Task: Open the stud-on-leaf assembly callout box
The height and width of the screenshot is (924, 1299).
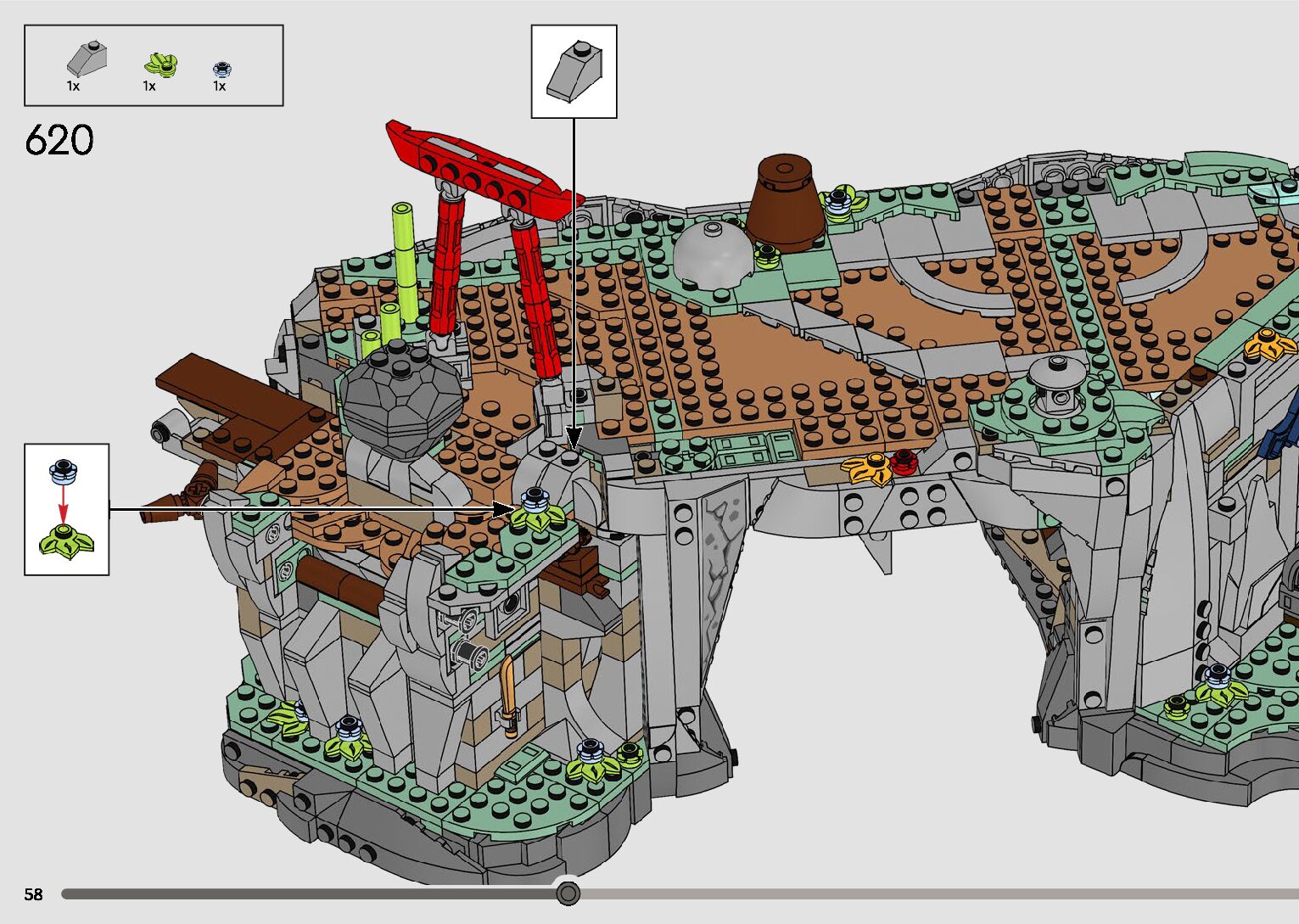Action: click(x=67, y=509)
